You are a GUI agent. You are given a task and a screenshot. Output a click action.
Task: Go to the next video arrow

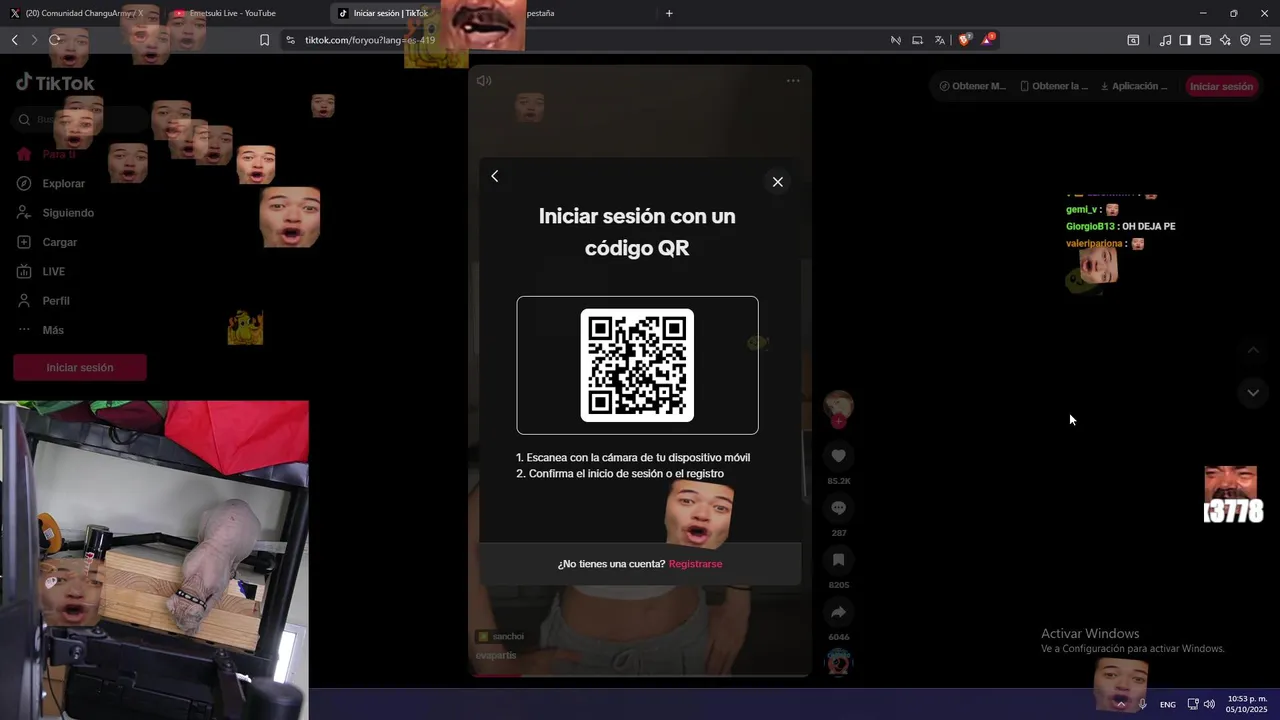pos(1253,393)
